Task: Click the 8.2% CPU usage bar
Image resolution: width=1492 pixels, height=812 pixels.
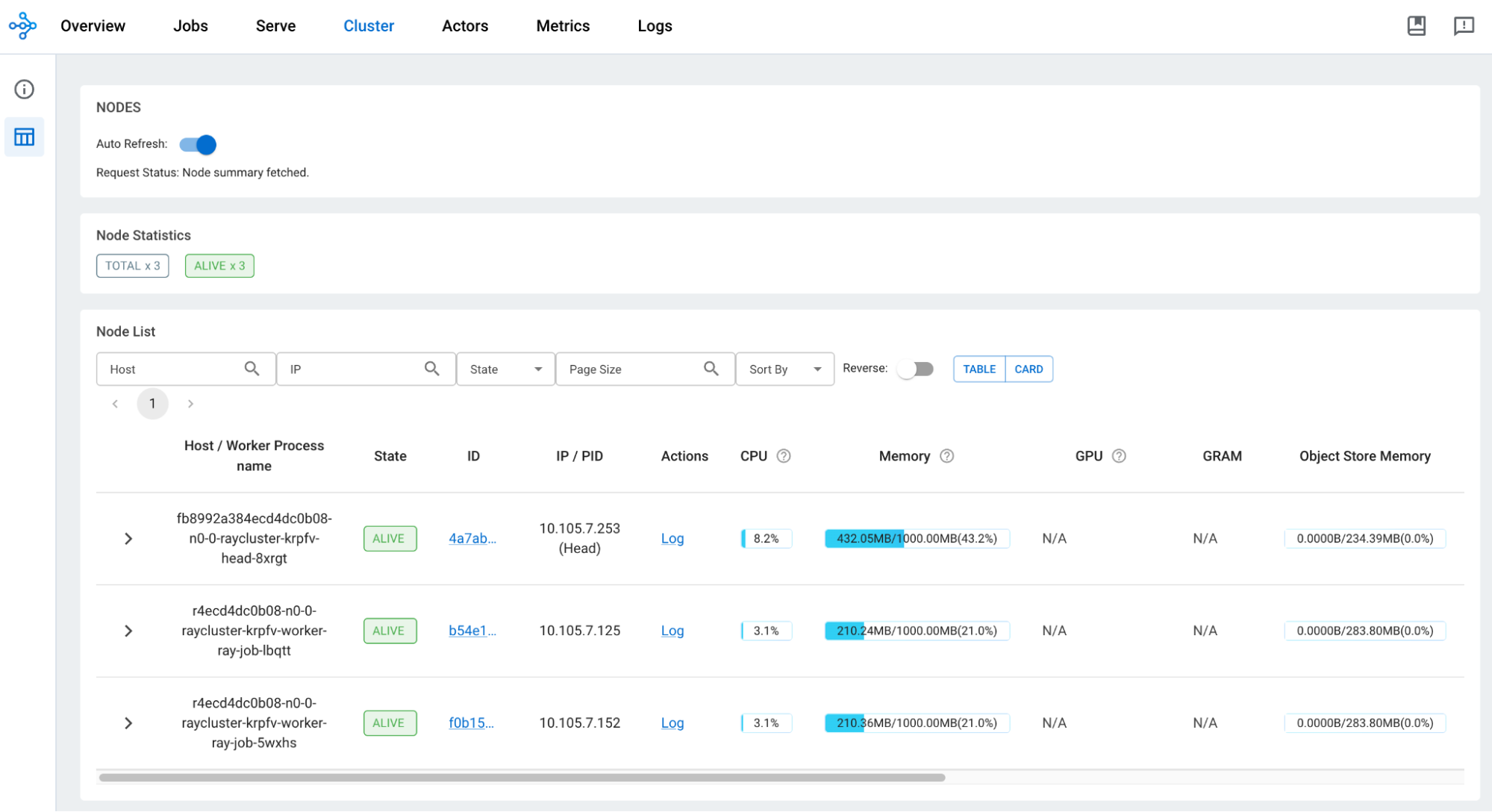Action: [x=766, y=538]
